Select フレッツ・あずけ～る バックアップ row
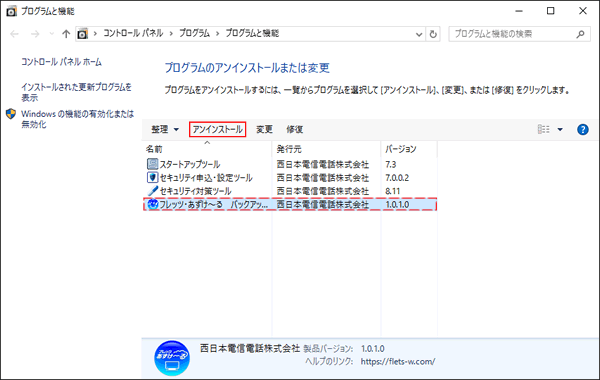The width and height of the screenshot is (600, 380). (290, 204)
